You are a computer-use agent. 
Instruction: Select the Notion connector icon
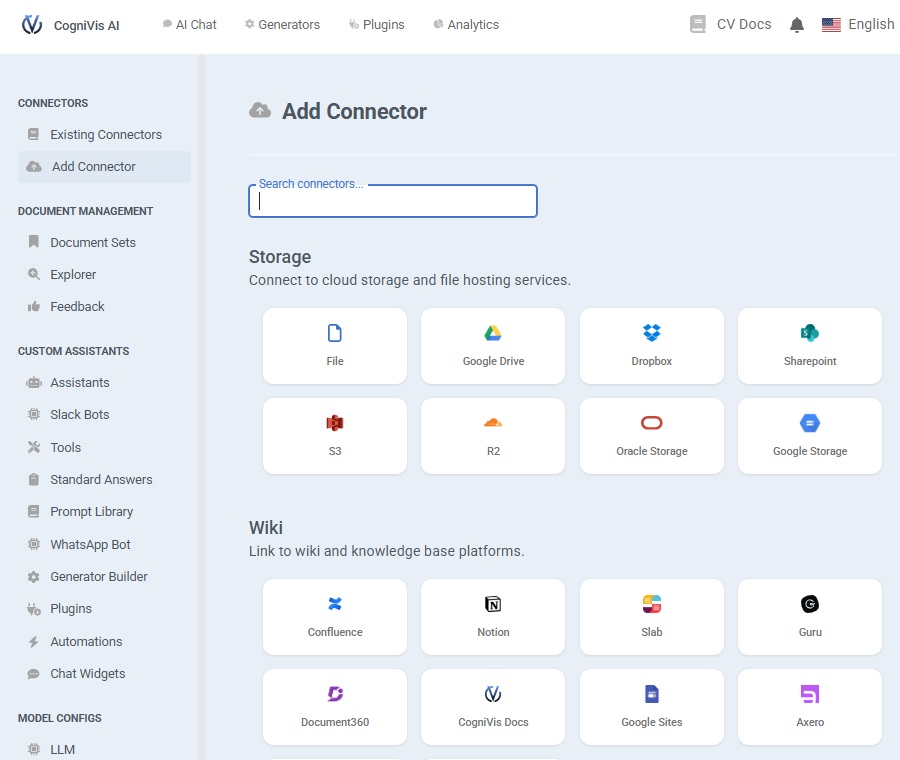pyautogui.click(x=493, y=604)
